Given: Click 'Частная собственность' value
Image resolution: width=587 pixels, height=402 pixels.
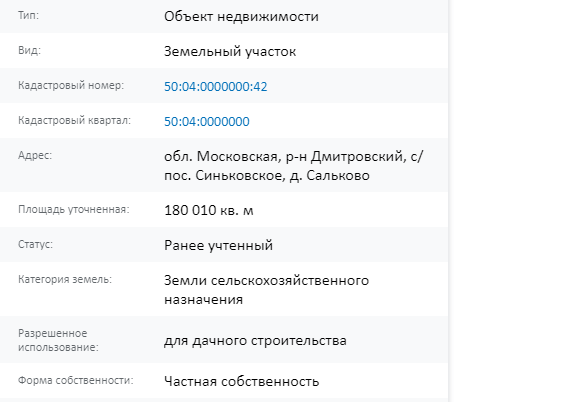Looking at the screenshot, I should click(241, 381).
